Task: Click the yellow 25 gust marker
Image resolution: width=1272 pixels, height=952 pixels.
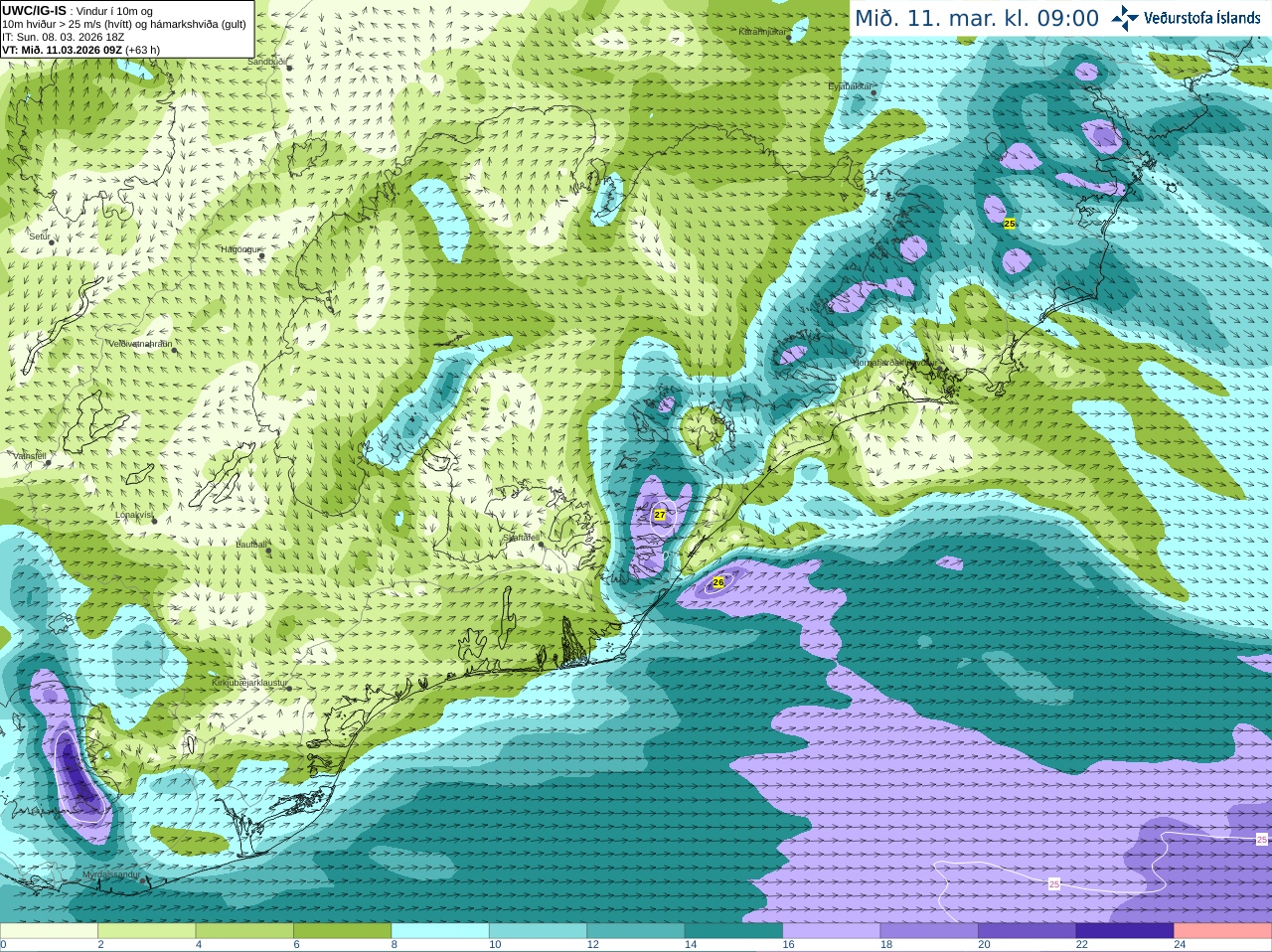Action: point(1010,224)
